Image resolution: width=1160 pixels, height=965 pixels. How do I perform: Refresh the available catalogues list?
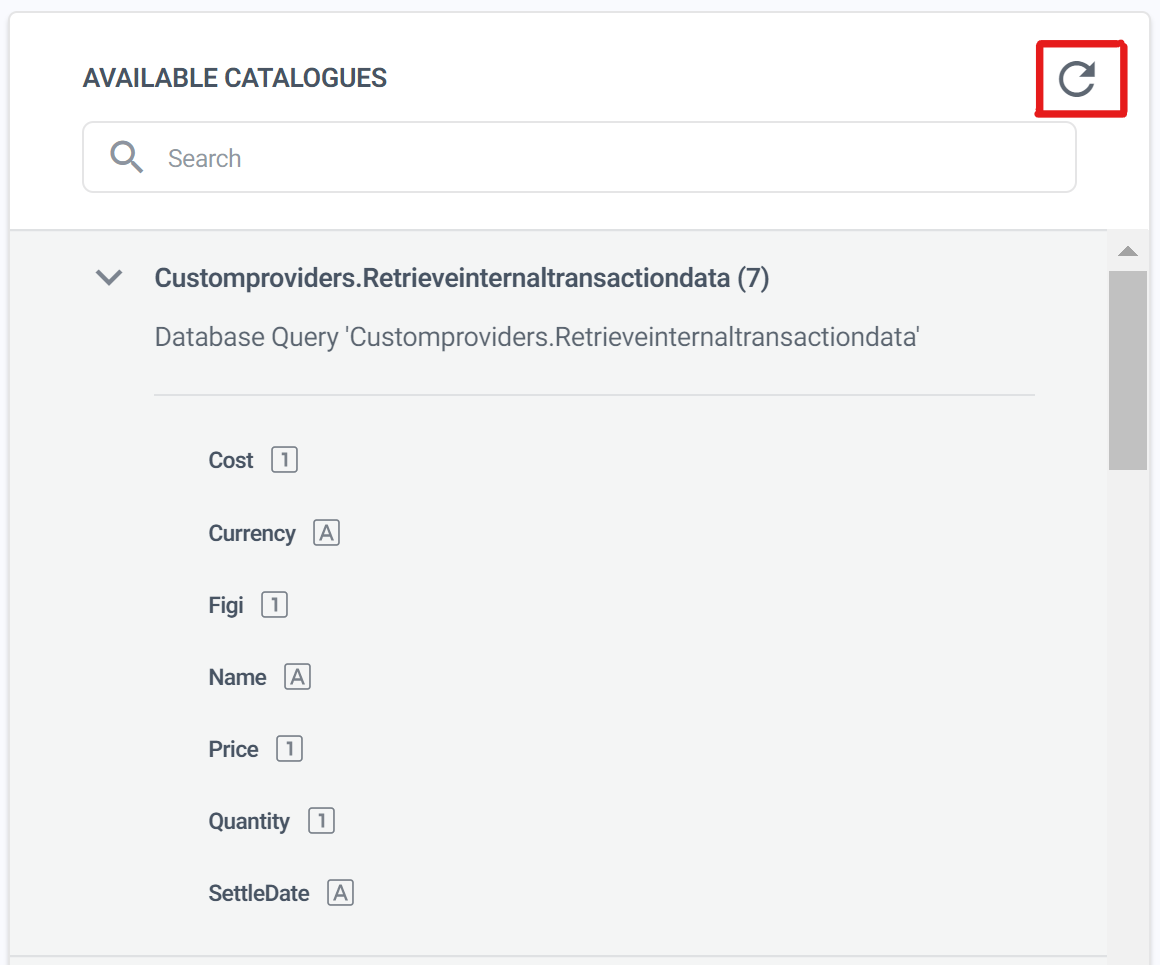1077,78
